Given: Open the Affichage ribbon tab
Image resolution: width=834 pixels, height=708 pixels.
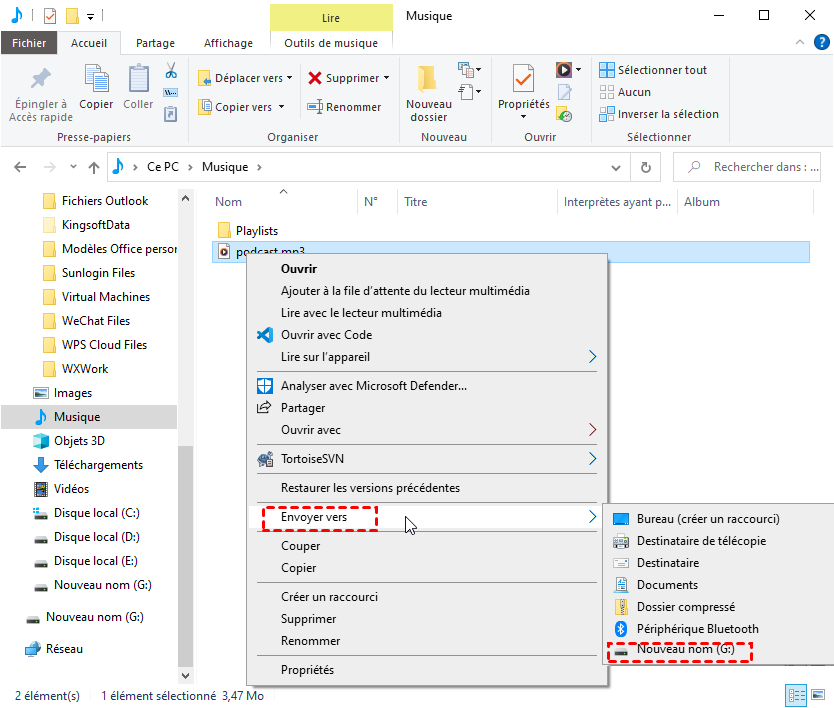Looking at the screenshot, I should coord(228,43).
